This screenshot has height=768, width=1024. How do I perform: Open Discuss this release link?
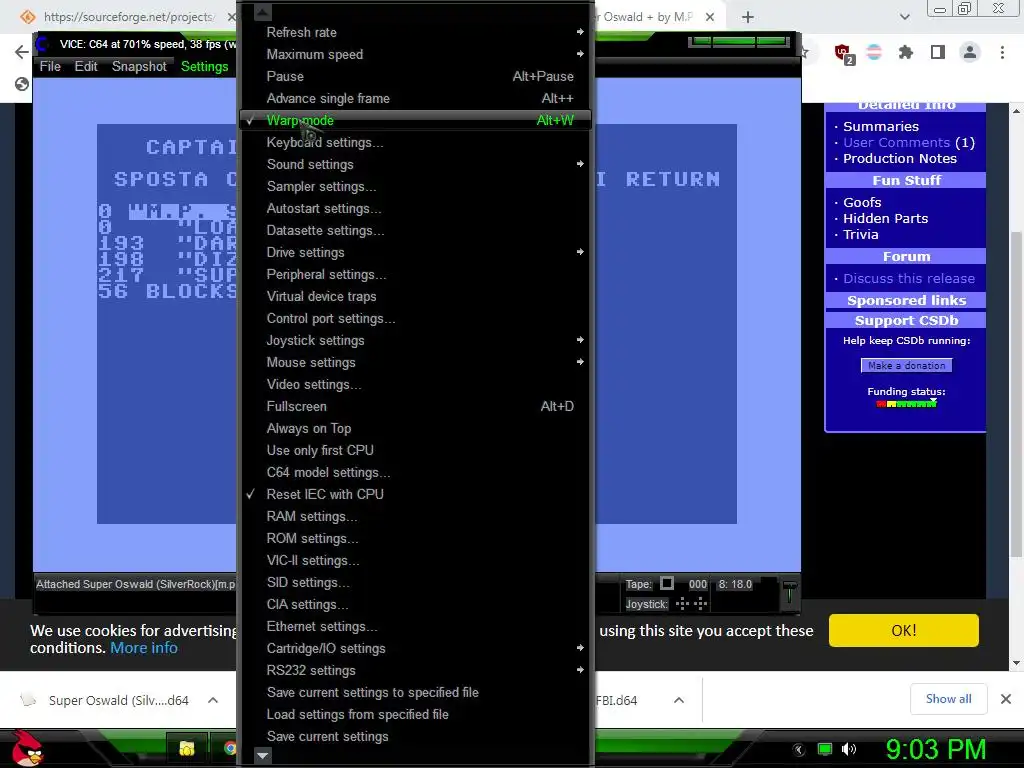908,279
